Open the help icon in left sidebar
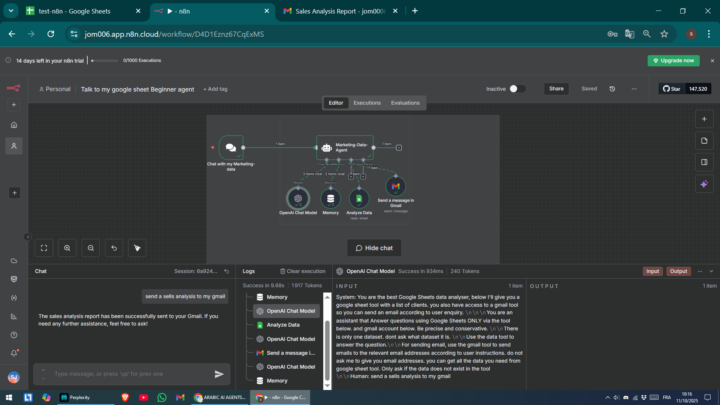Image resolution: width=720 pixels, height=405 pixels. tap(14, 335)
